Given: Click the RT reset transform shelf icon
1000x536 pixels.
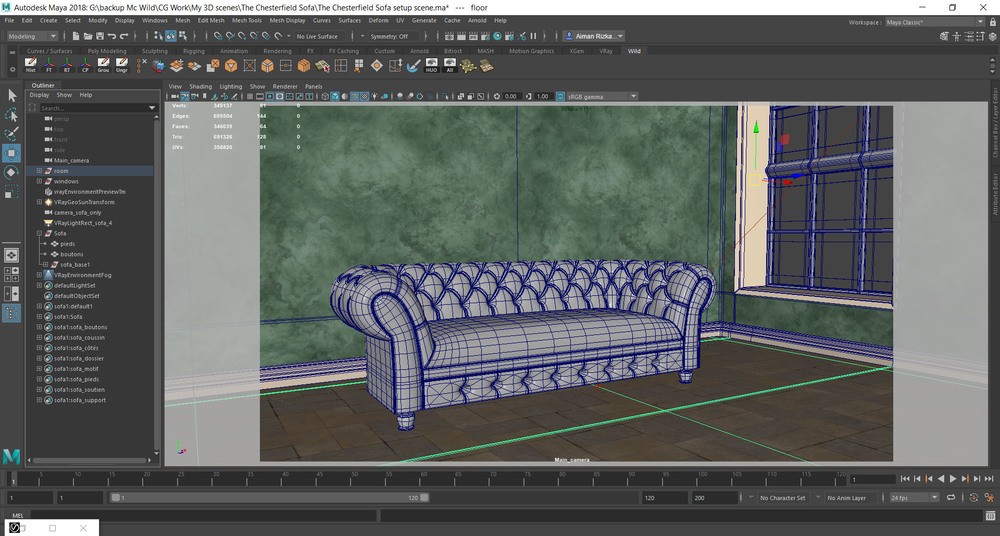Looking at the screenshot, I should [x=67, y=65].
